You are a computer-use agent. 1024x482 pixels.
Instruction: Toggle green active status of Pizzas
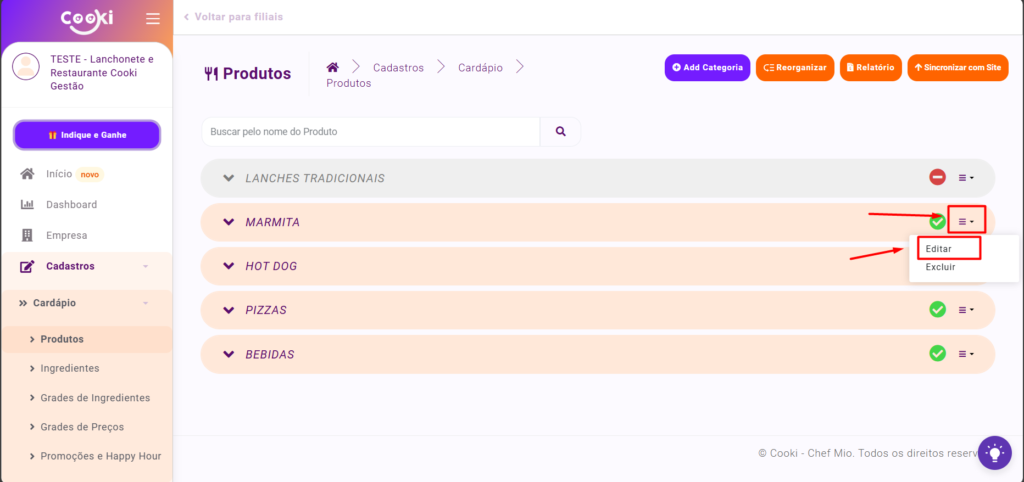[x=937, y=310]
